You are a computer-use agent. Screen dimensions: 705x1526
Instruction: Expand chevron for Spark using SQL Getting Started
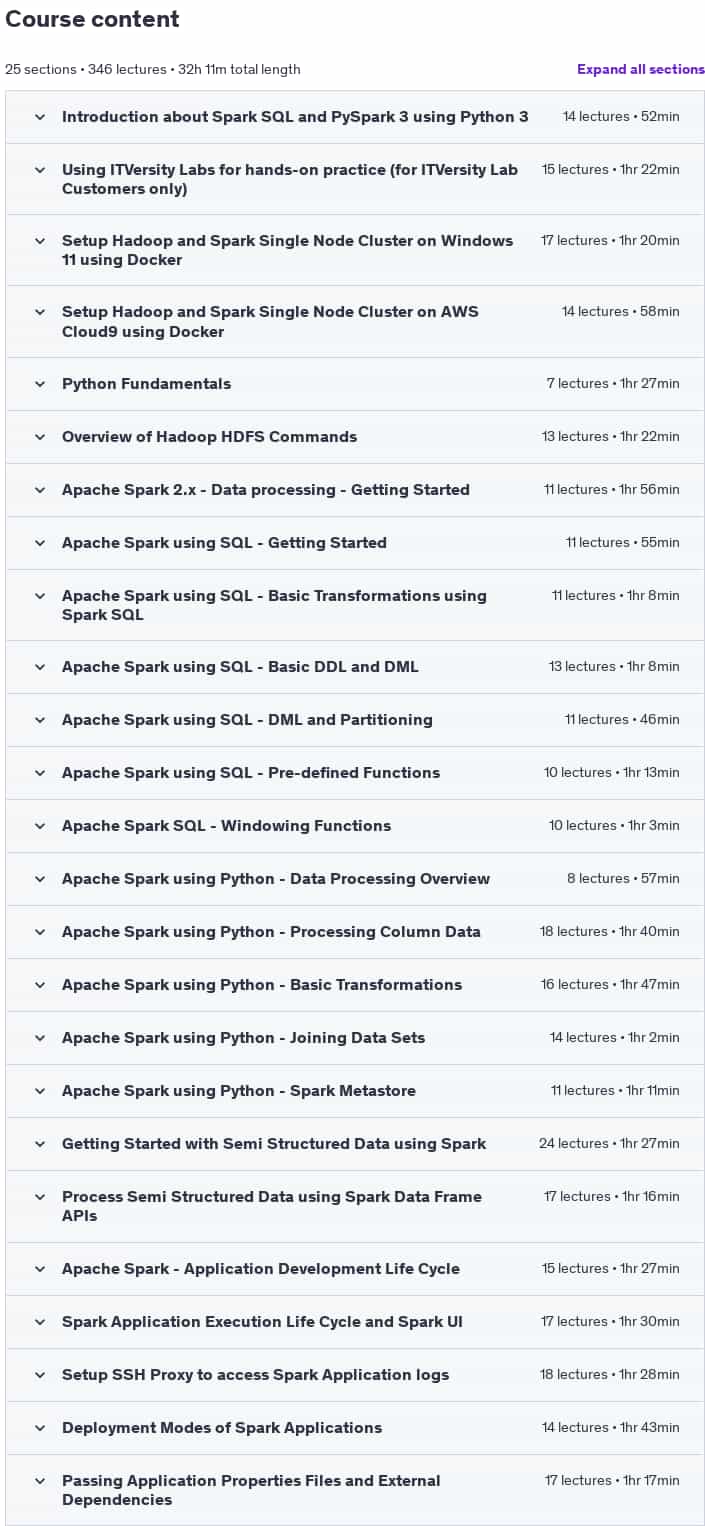[x=40, y=543]
